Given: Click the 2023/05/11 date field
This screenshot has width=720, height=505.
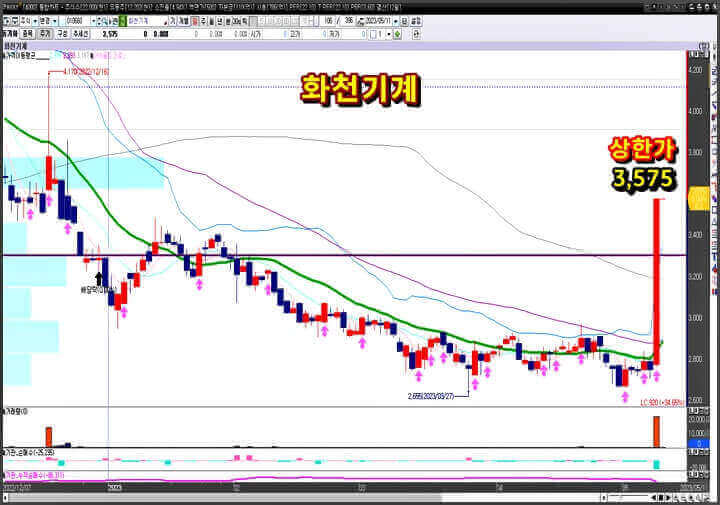Looking at the screenshot, I should (377, 21).
